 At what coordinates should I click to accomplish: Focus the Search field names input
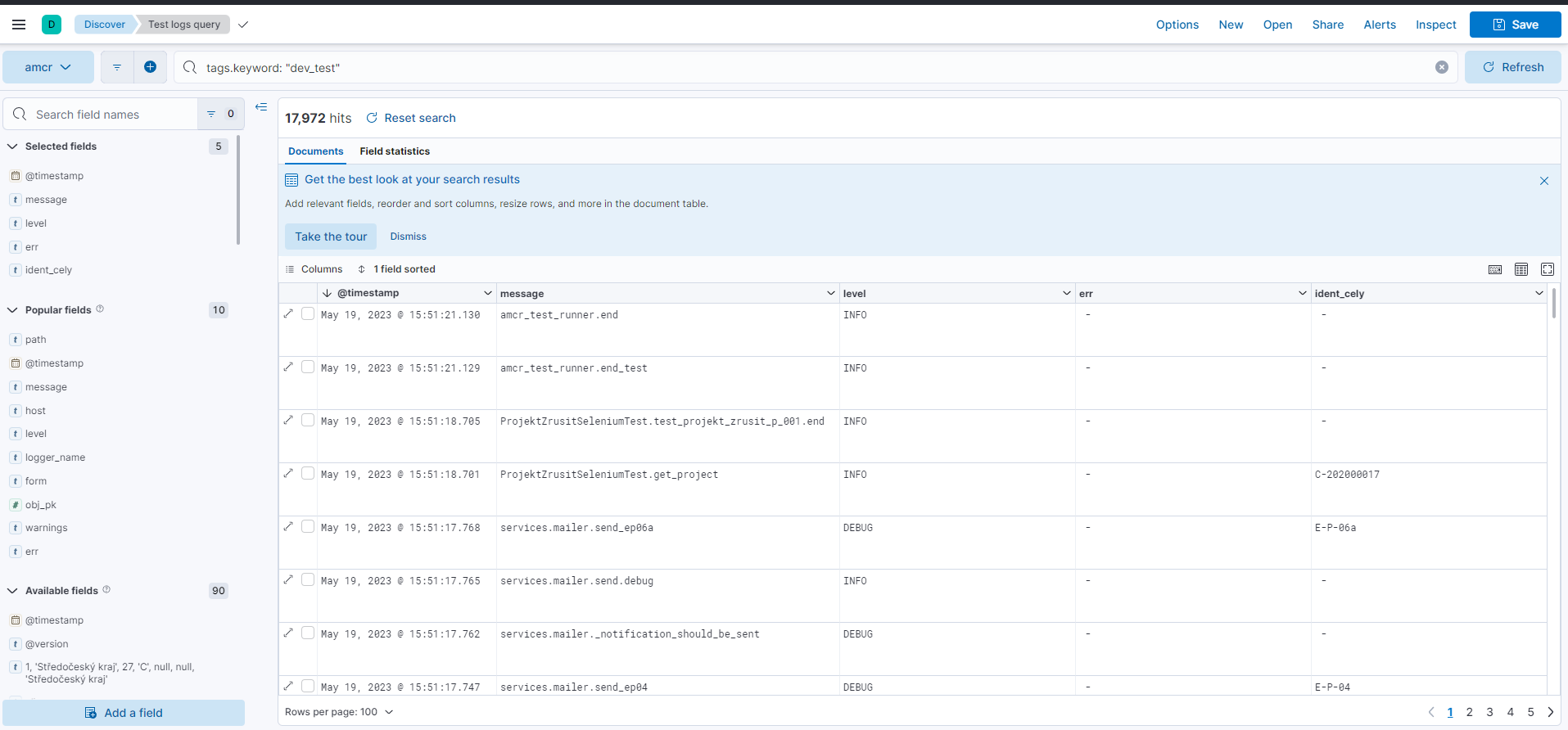point(101,115)
